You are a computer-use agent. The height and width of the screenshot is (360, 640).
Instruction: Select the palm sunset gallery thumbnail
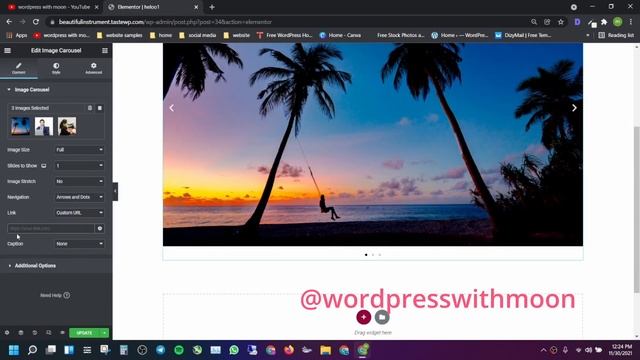20,126
